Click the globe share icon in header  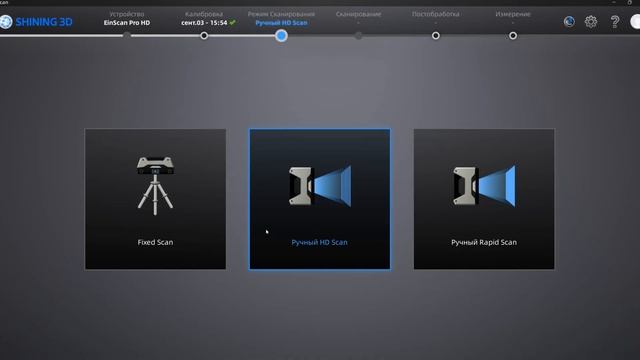click(x=569, y=22)
